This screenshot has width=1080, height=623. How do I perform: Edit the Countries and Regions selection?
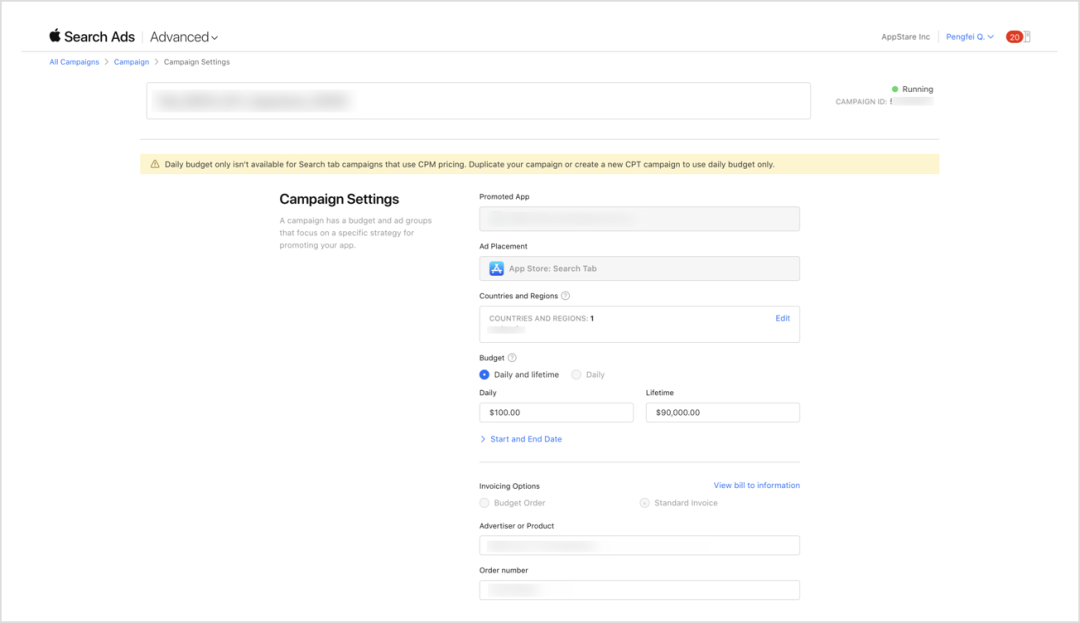pyautogui.click(x=782, y=318)
